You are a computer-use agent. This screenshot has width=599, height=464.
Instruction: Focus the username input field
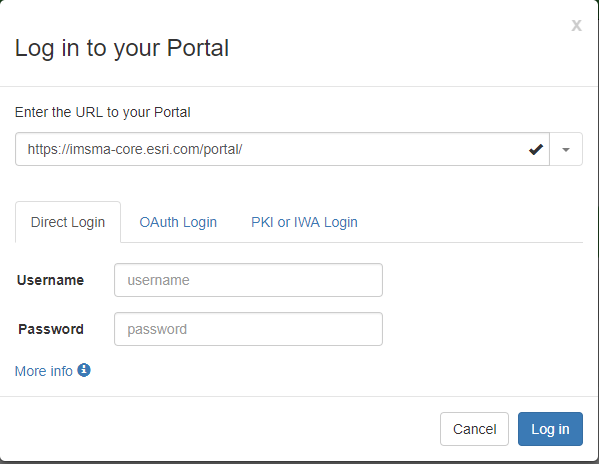tap(248, 280)
